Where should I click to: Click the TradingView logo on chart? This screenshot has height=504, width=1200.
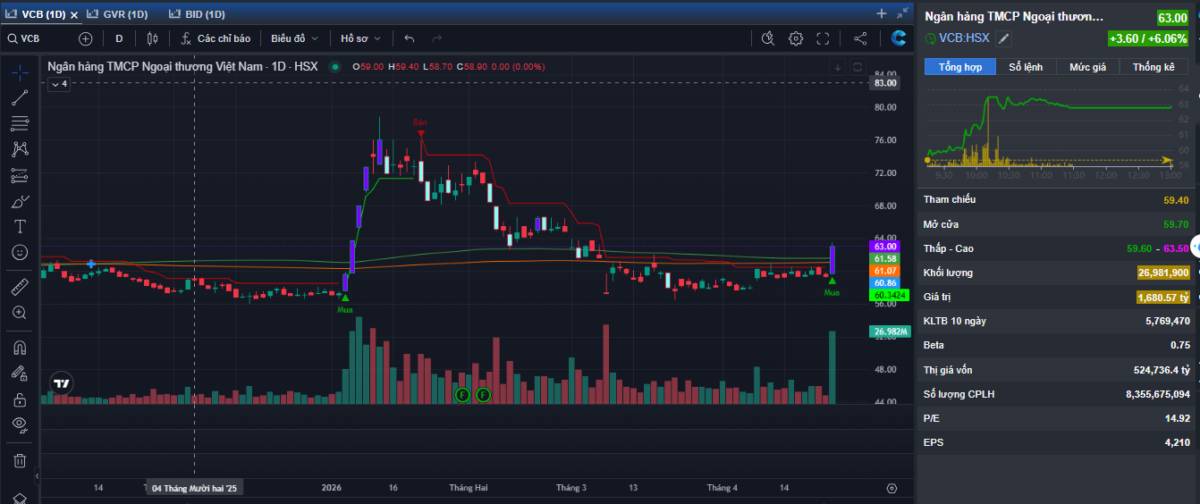(62, 383)
